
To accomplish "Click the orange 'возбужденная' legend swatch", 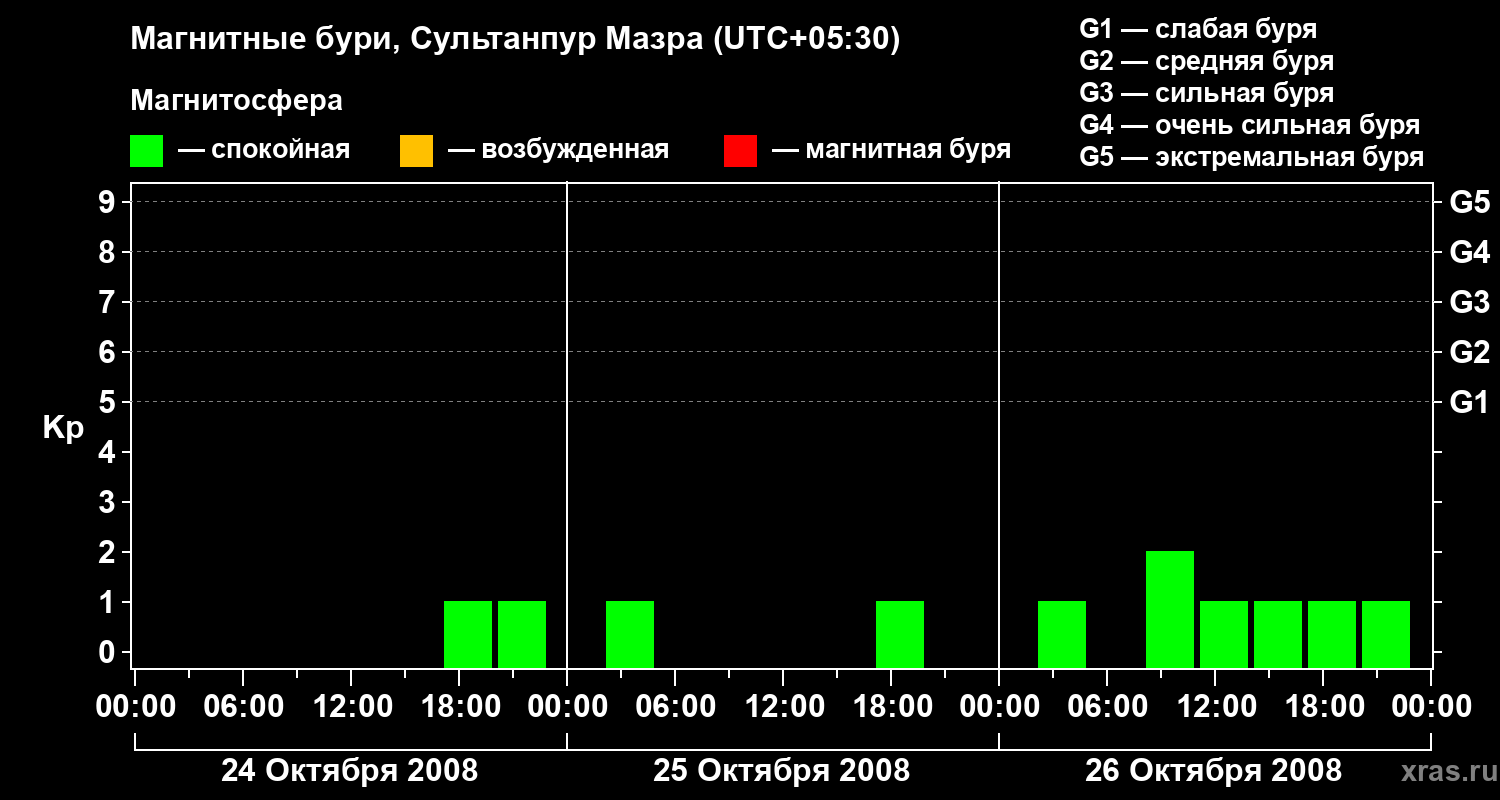I will click(416, 151).
